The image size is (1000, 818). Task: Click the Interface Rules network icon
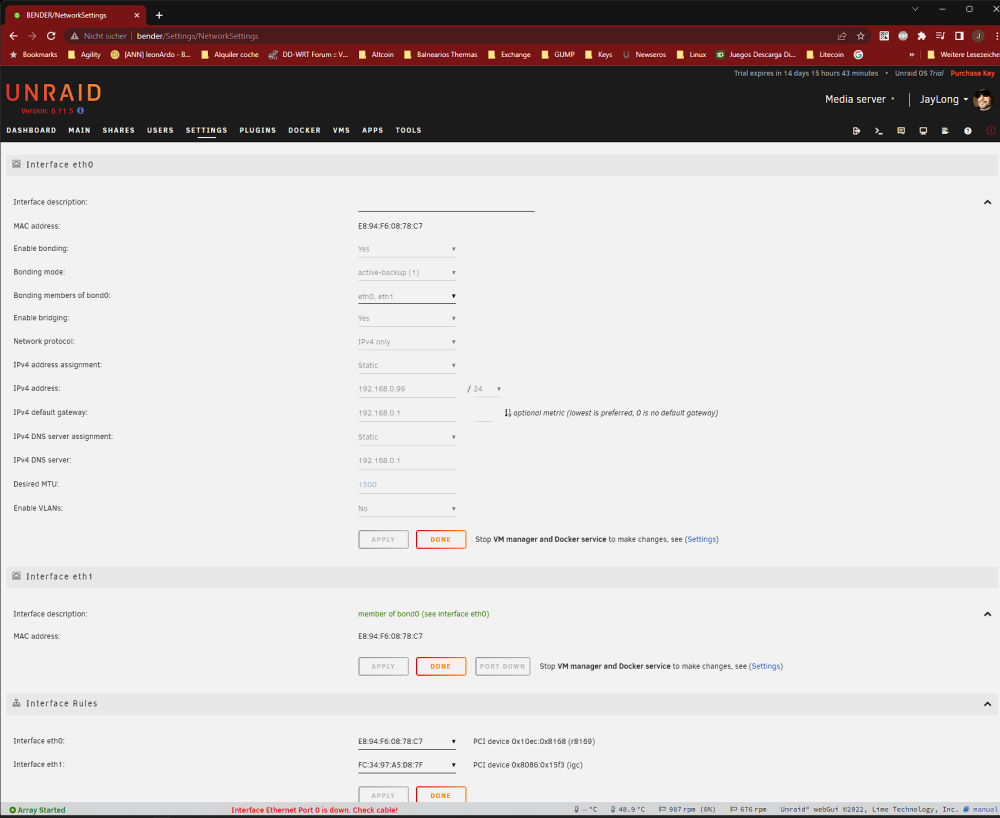17,703
